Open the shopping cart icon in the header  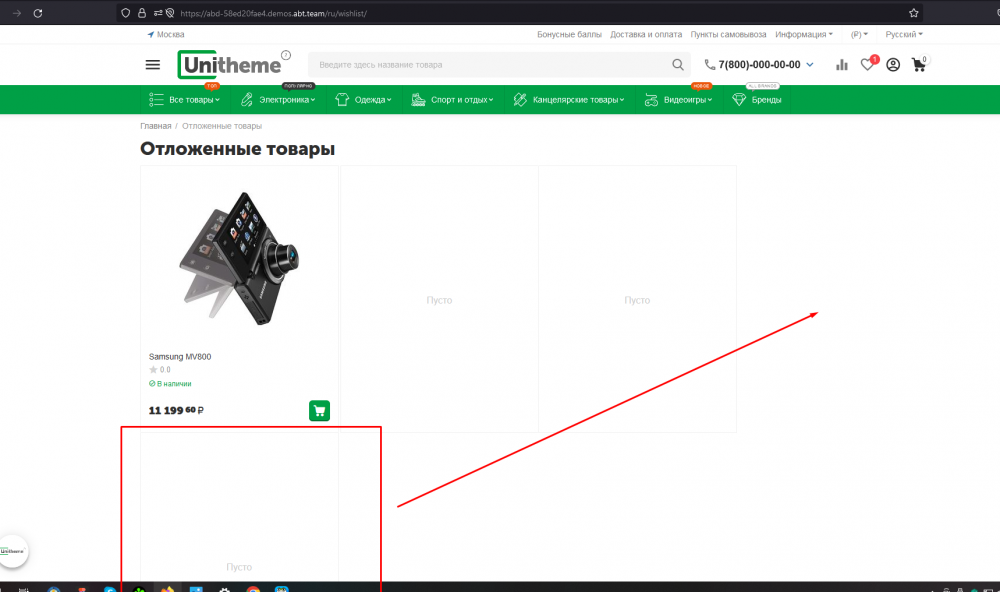click(918, 64)
